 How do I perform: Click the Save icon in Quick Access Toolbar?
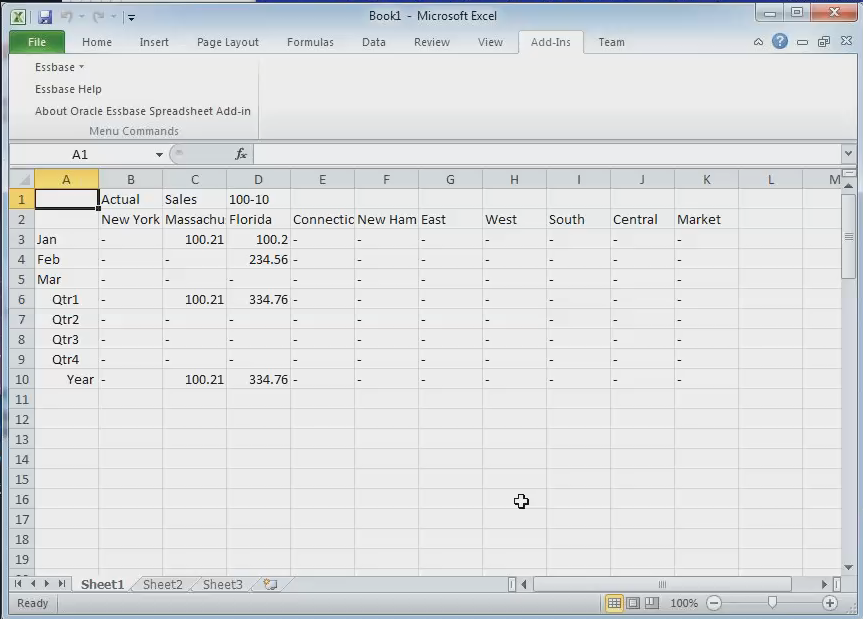45,17
